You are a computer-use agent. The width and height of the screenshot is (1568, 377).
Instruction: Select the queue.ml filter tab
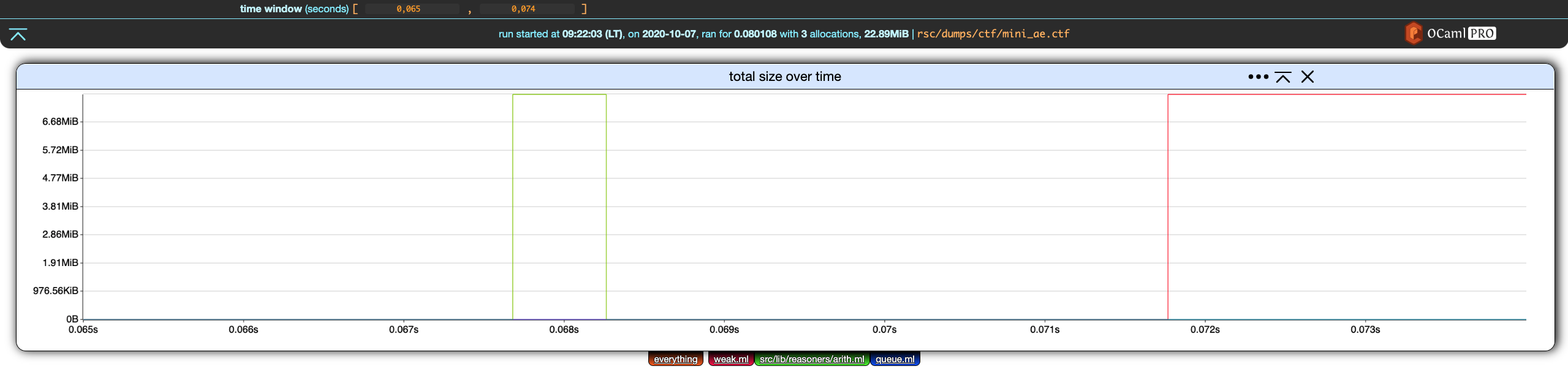[895, 359]
